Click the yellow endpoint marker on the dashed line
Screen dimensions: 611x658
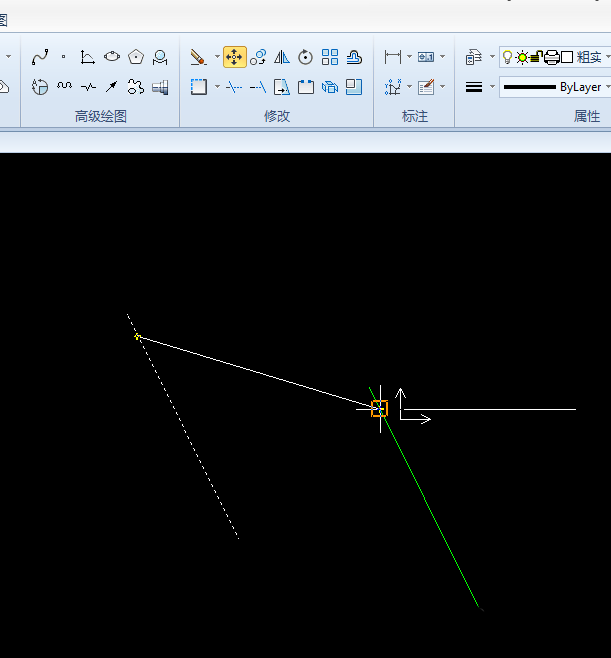click(137, 336)
